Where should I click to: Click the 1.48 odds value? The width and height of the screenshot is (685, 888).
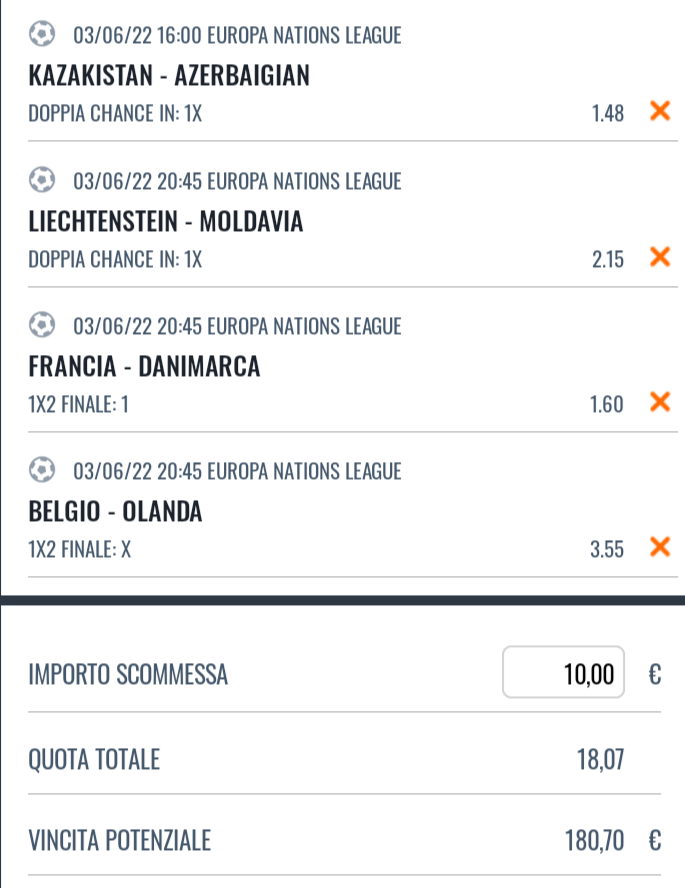(607, 113)
